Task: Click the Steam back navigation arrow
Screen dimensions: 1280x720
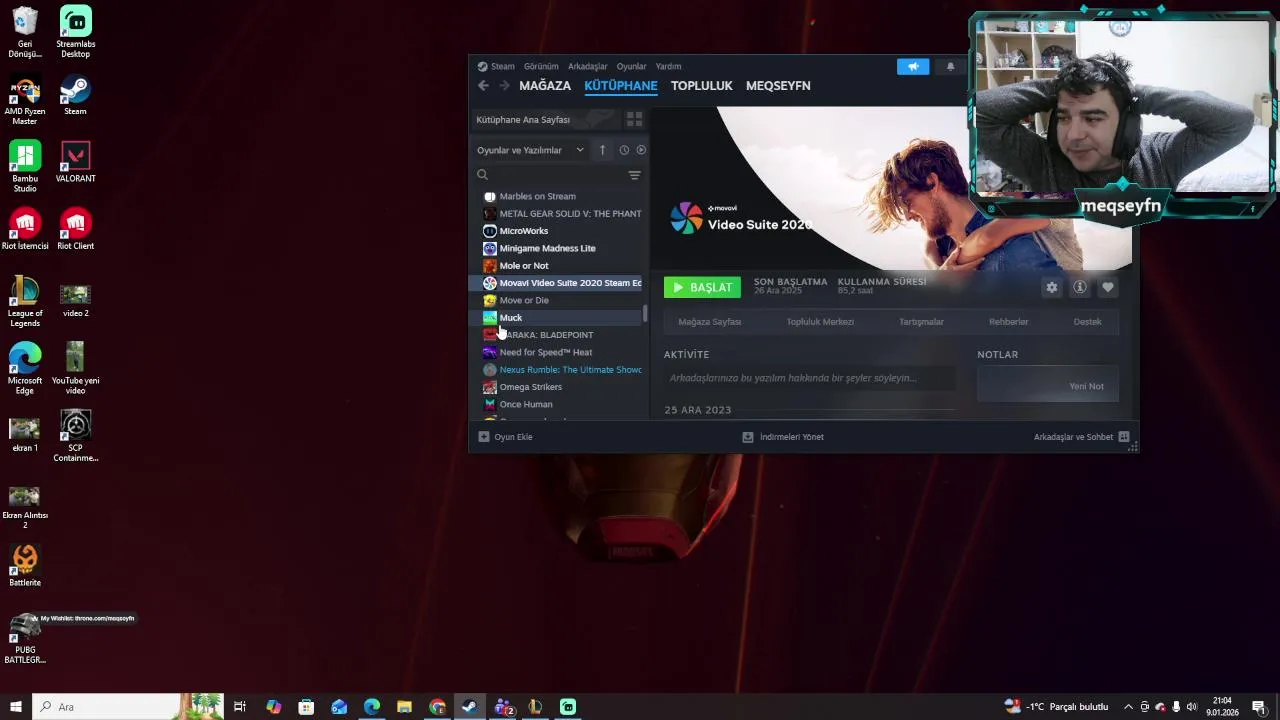Action: [x=484, y=86]
